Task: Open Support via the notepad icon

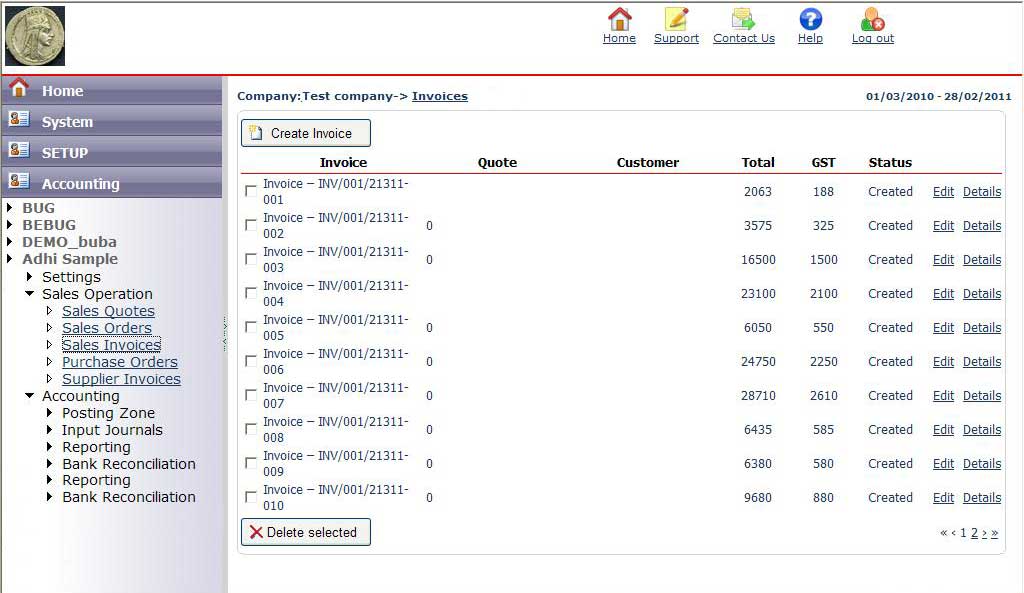Action: tap(677, 18)
